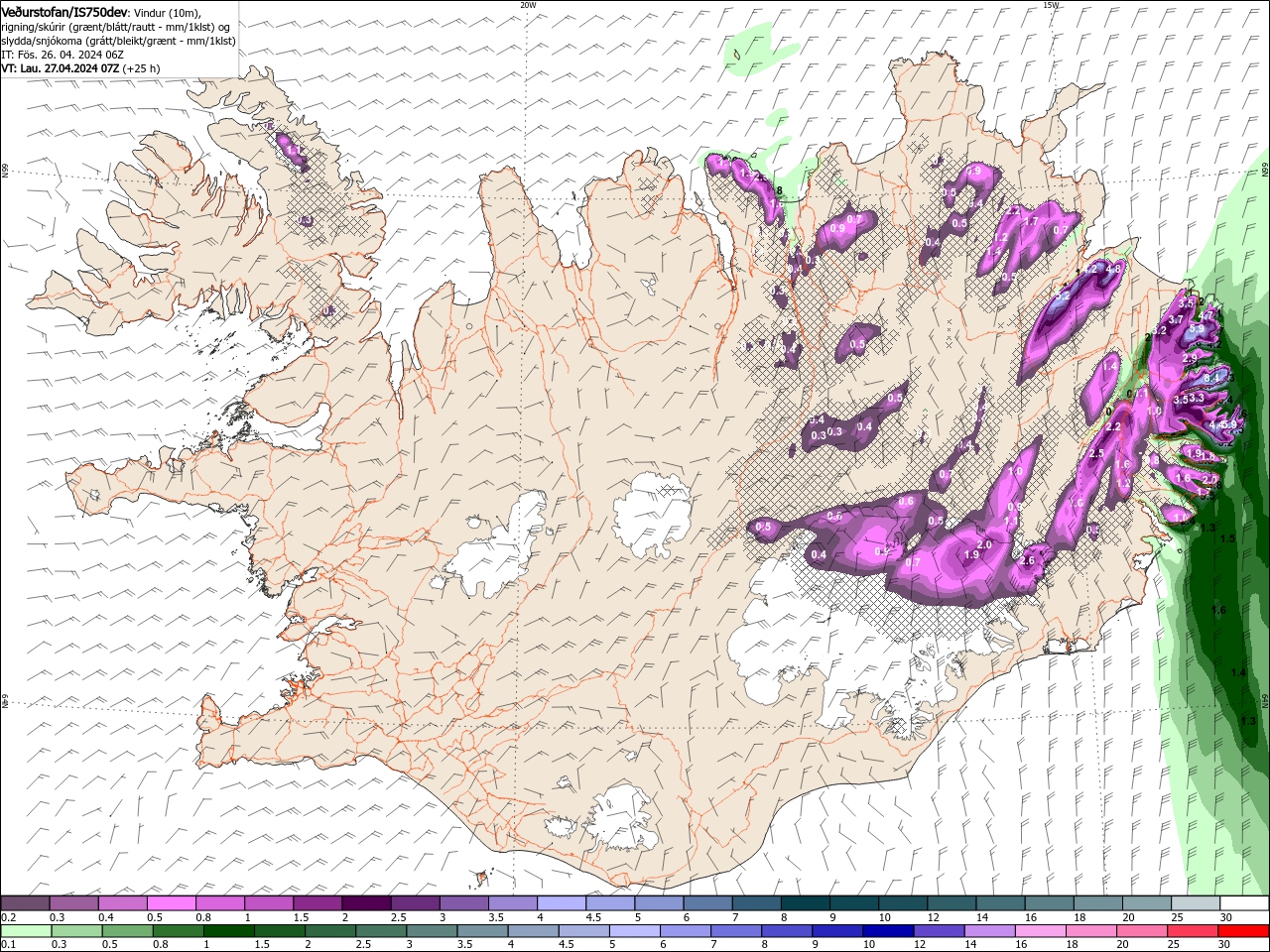This screenshot has height=952, width=1270.
Task: Select the 'Vindur (10m)' caption text
Action: (x=168, y=12)
